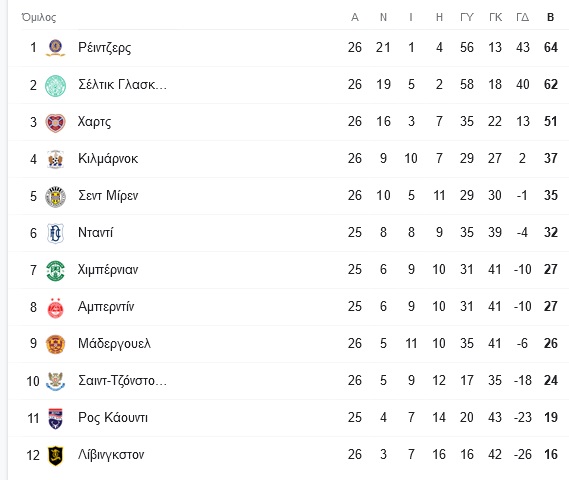569x480 pixels.
Task: Click the Σέλτικ Γλασκ... green crest icon
Action: coord(56,86)
